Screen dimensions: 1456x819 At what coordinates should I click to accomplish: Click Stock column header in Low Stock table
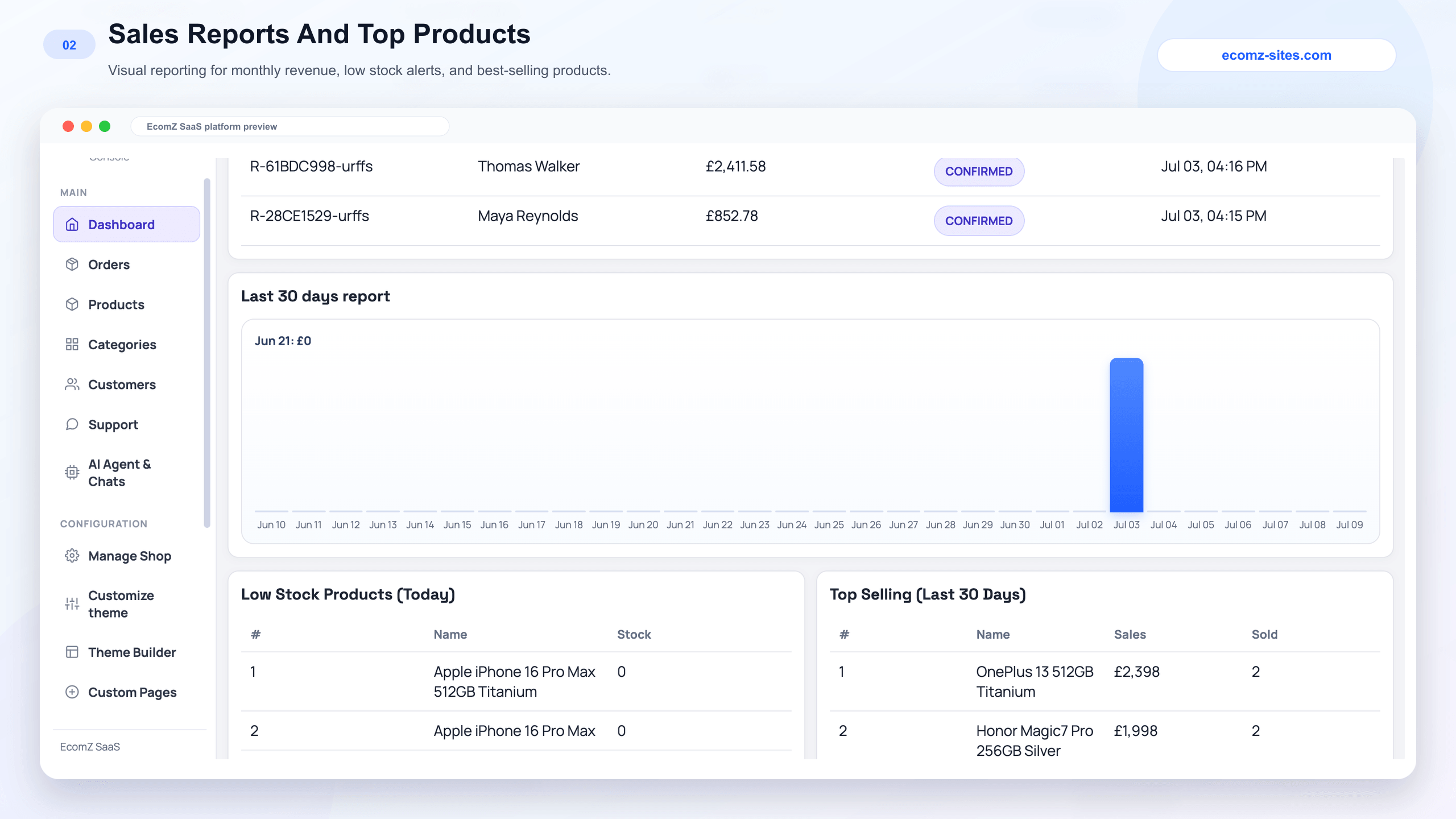634,634
